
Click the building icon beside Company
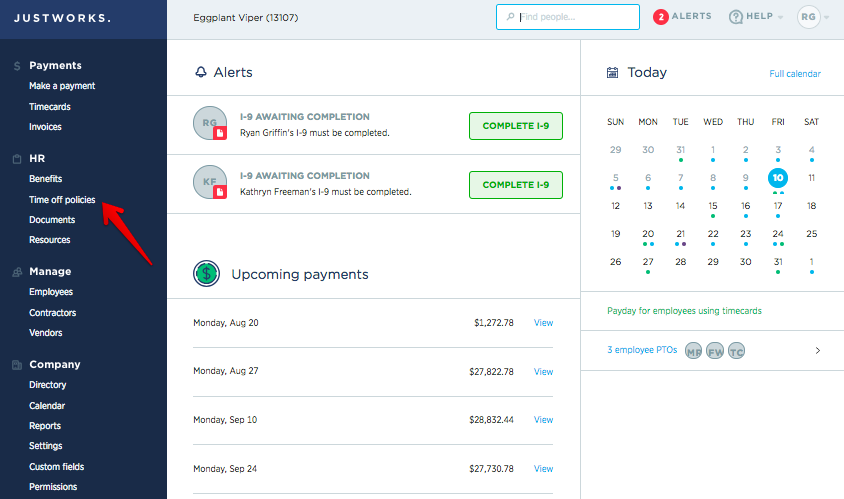pyautogui.click(x=17, y=365)
